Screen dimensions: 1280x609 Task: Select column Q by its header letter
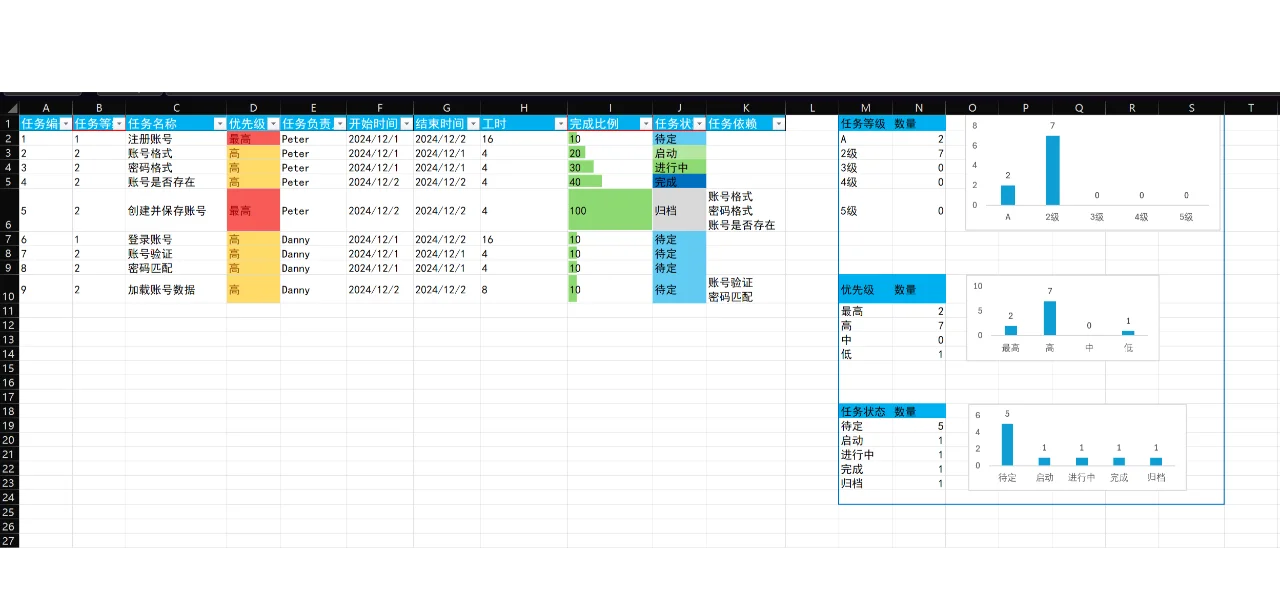[1079, 108]
